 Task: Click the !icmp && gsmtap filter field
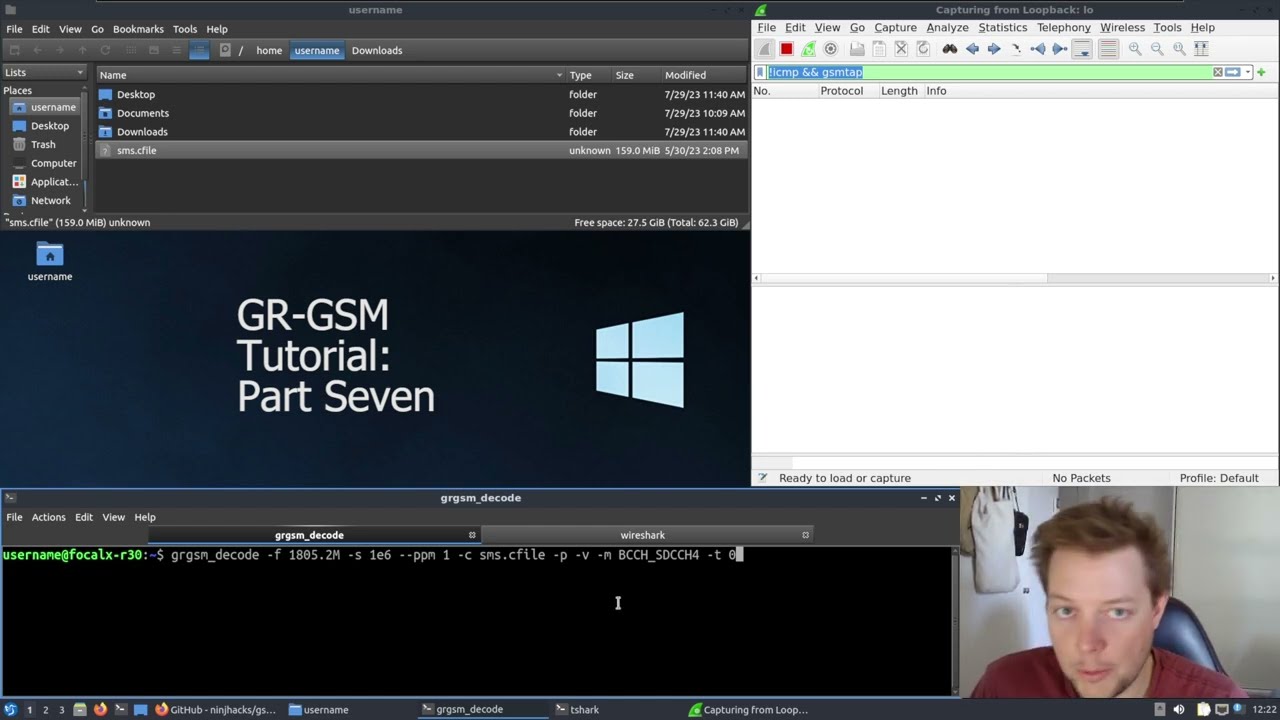click(x=988, y=72)
